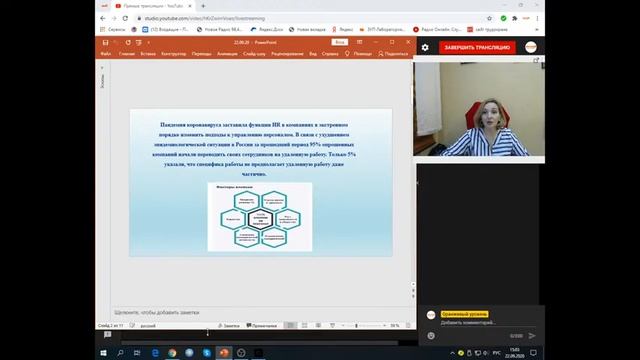Open the Вид ribbon tab
This screenshot has height=360, width=640.
point(313,54)
